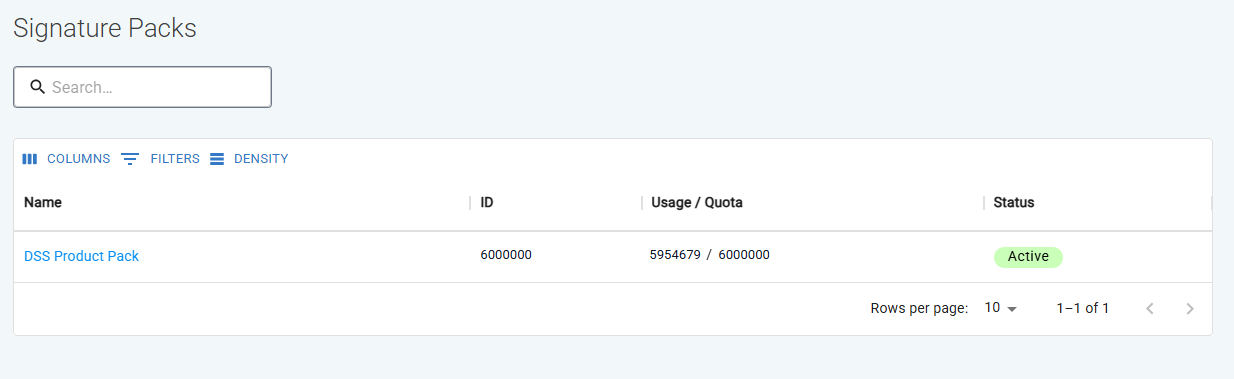Screen dimensions: 1234x379
Task: Sort by Usage / Quota column header
Action: [697, 202]
